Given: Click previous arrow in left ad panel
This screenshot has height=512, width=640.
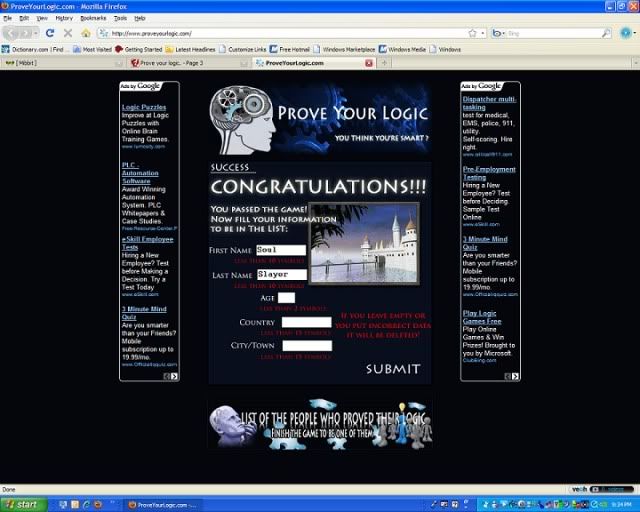Looking at the screenshot, I should (167, 376).
